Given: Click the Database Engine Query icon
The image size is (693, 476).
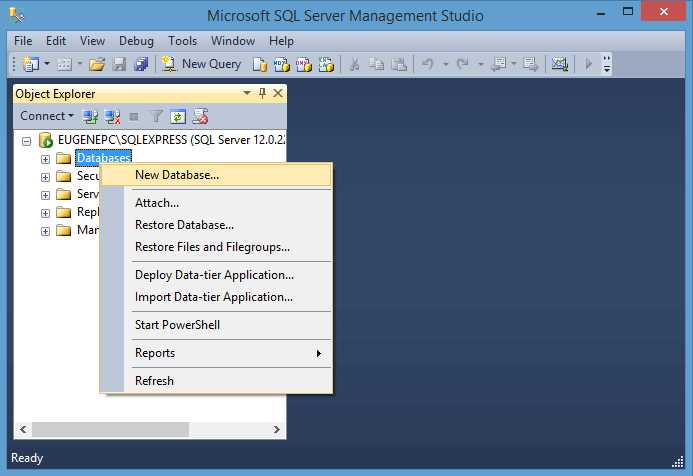Looking at the screenshot, I should 260,64.
